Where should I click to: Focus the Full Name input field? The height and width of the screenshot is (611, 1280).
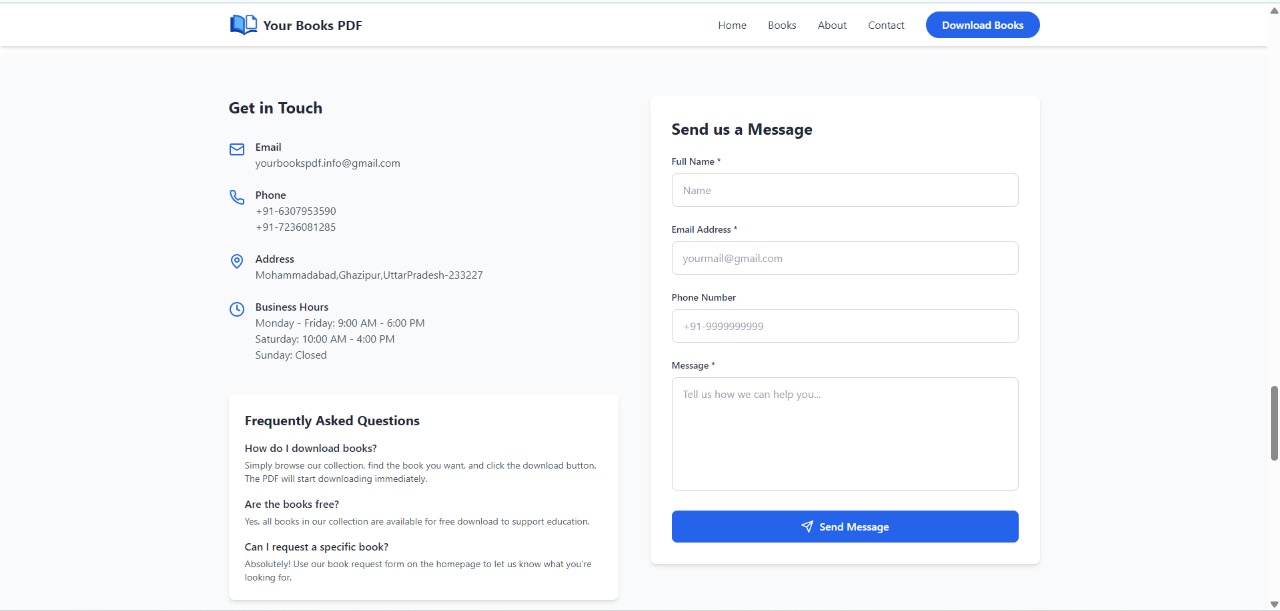tap(845, 190)
